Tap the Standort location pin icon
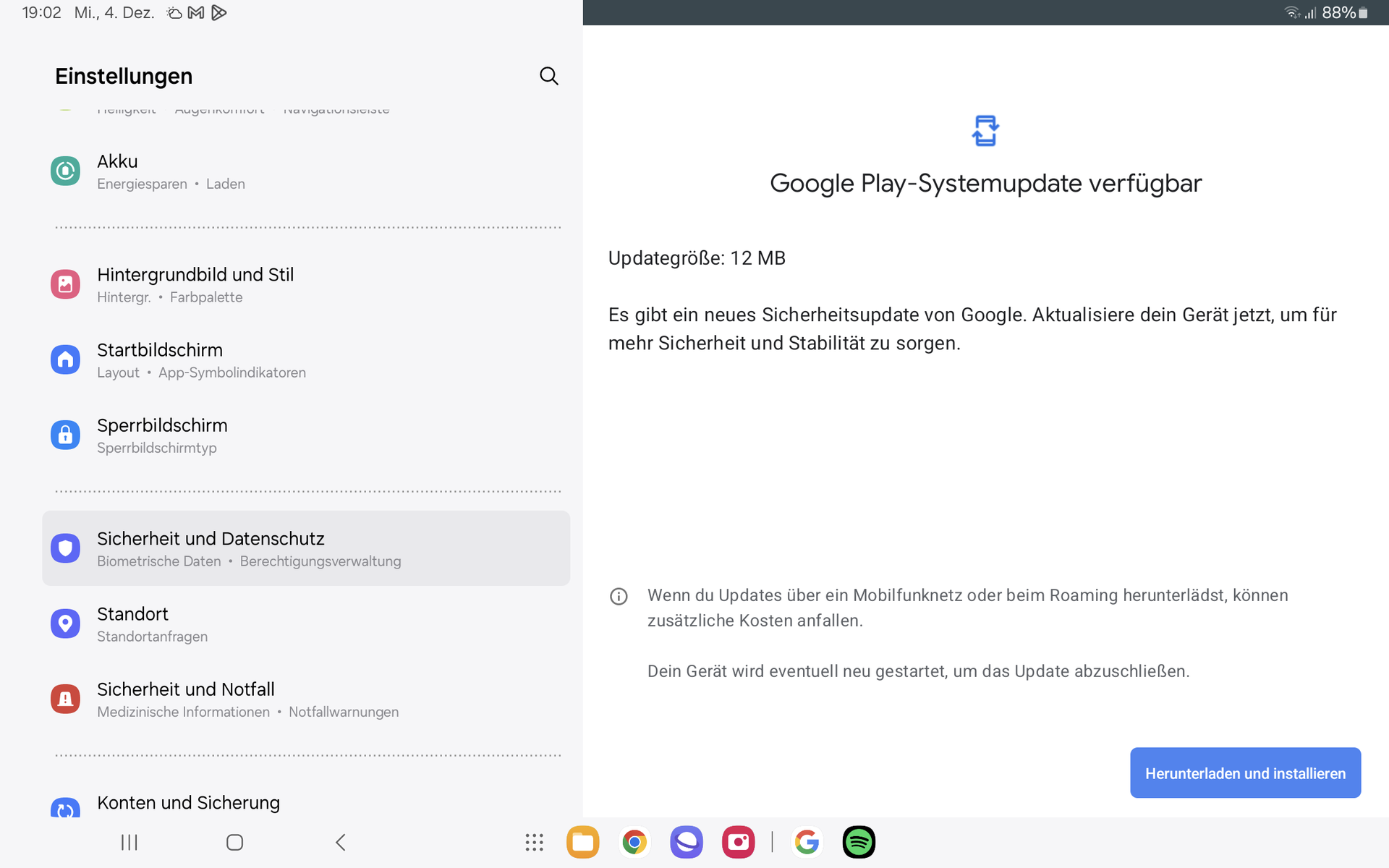Screen dimensions: 1389x868 click(65, 624)
